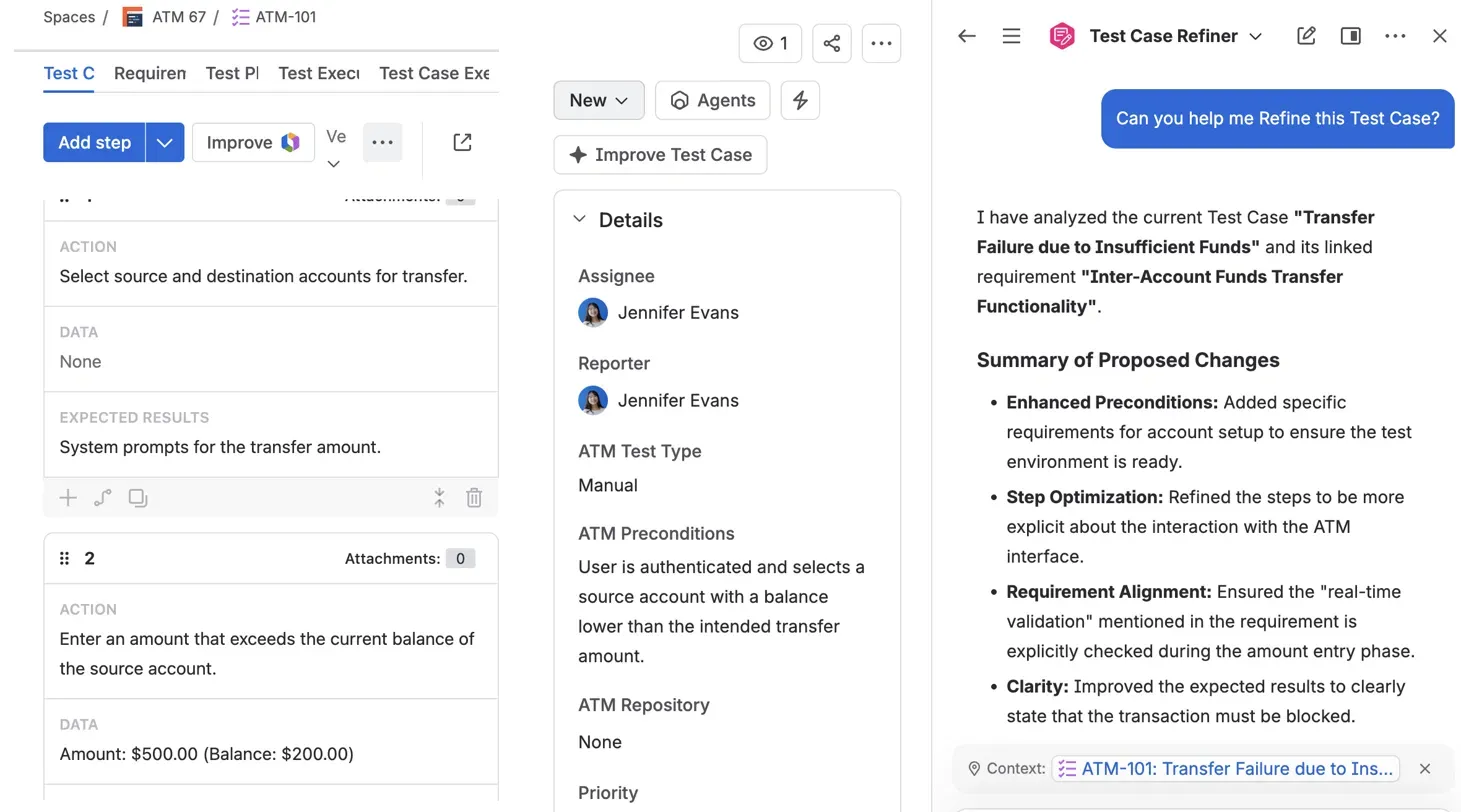Close the Test Case Refiner panel

click(x=1440, y=36)
